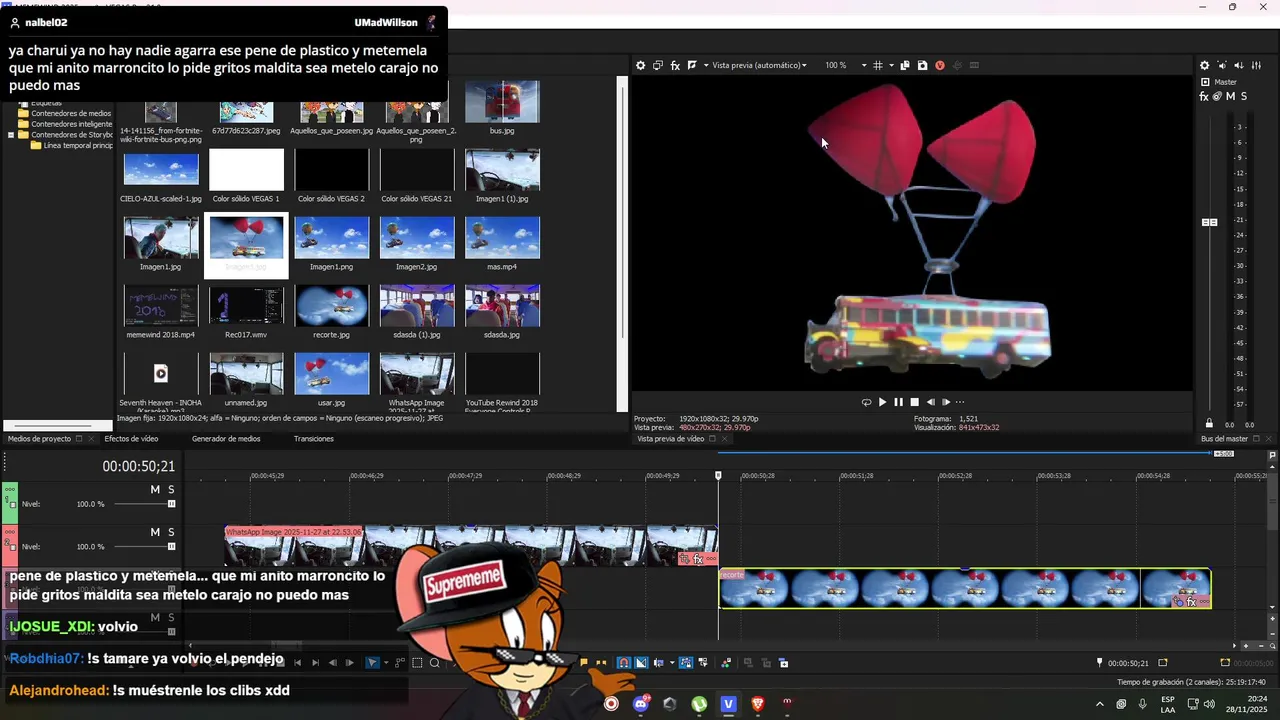The image size is (1280, 720).
Task: Toggle loop playback in preview
Action: (x=866, y=402)
